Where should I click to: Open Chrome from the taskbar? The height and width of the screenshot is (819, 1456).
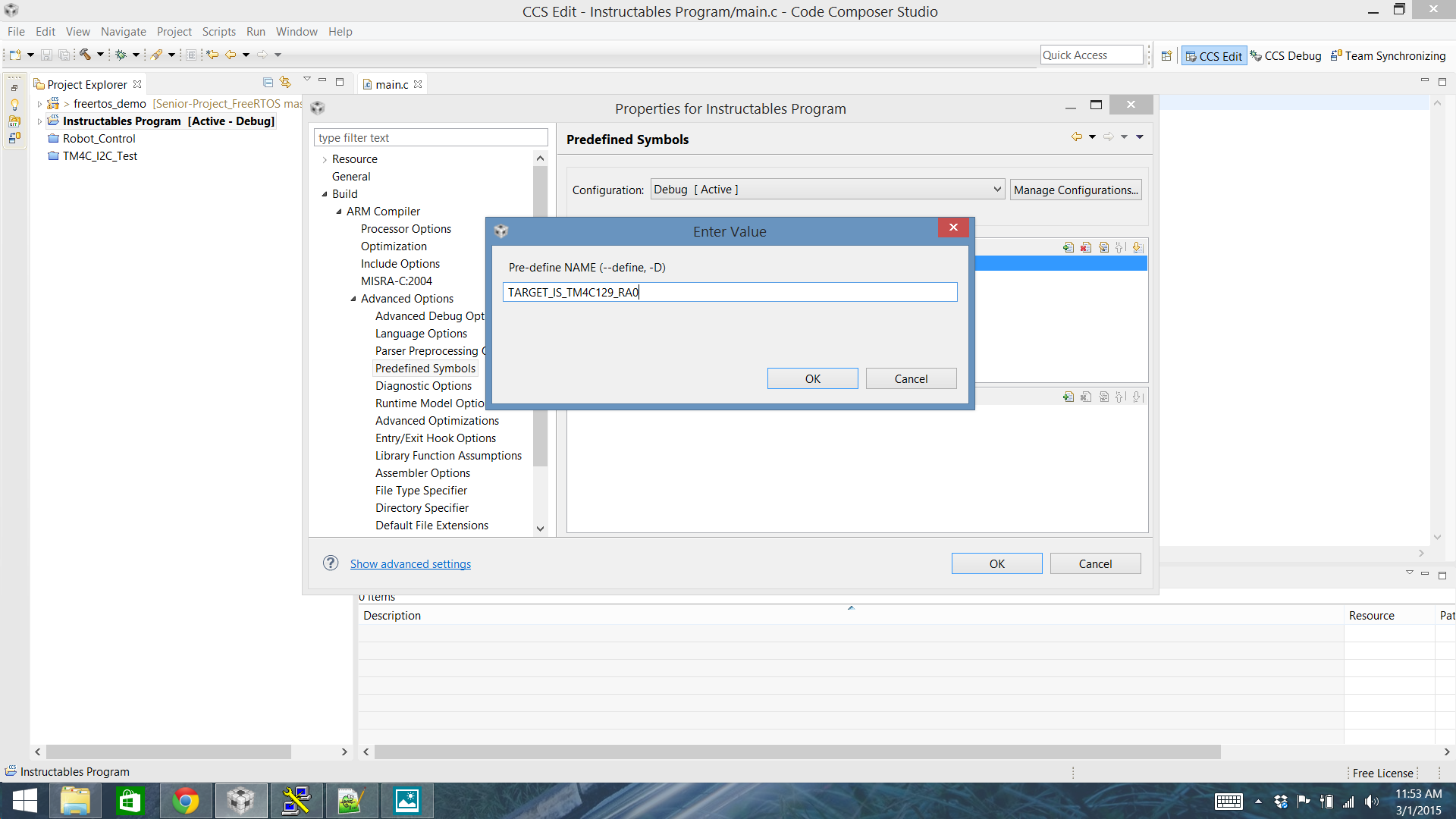click(186, 801)
